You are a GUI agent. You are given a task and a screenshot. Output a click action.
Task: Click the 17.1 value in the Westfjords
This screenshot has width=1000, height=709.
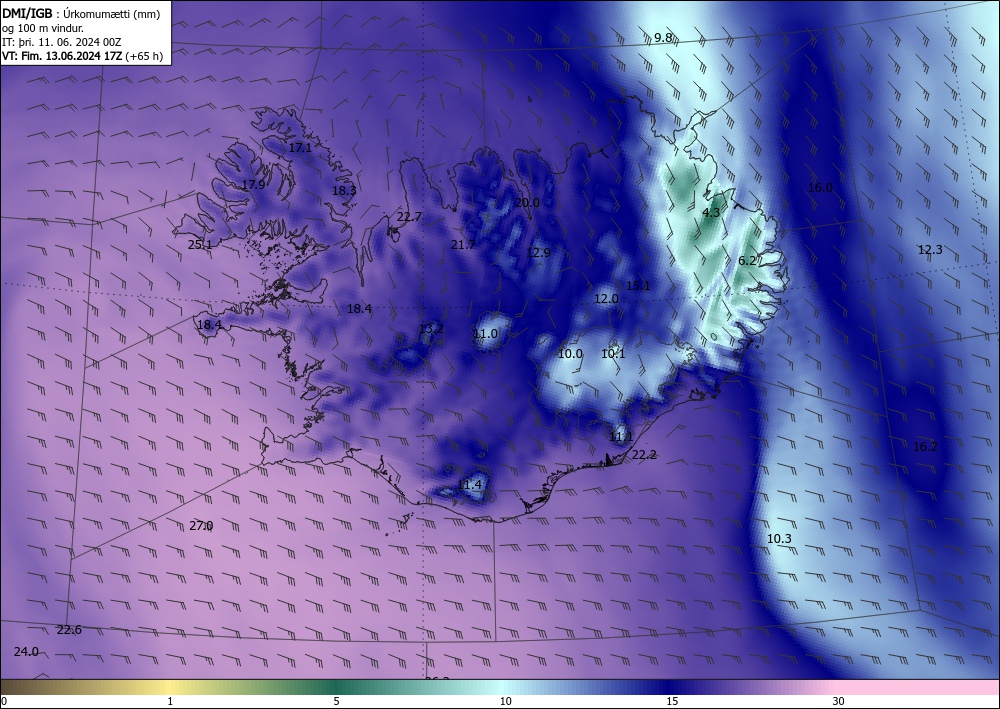(300, 147)
